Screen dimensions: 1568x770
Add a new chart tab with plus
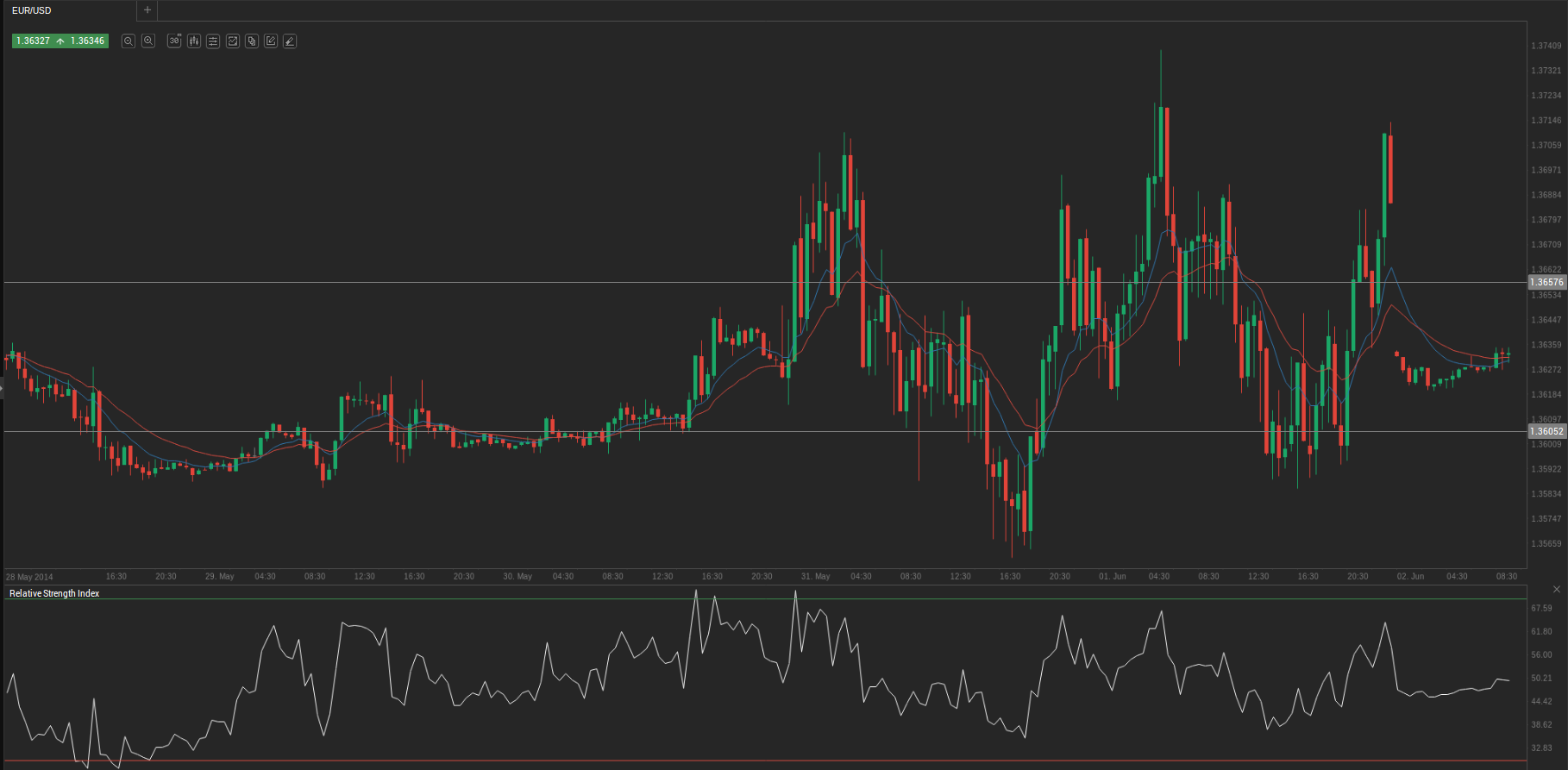(147, 10)
